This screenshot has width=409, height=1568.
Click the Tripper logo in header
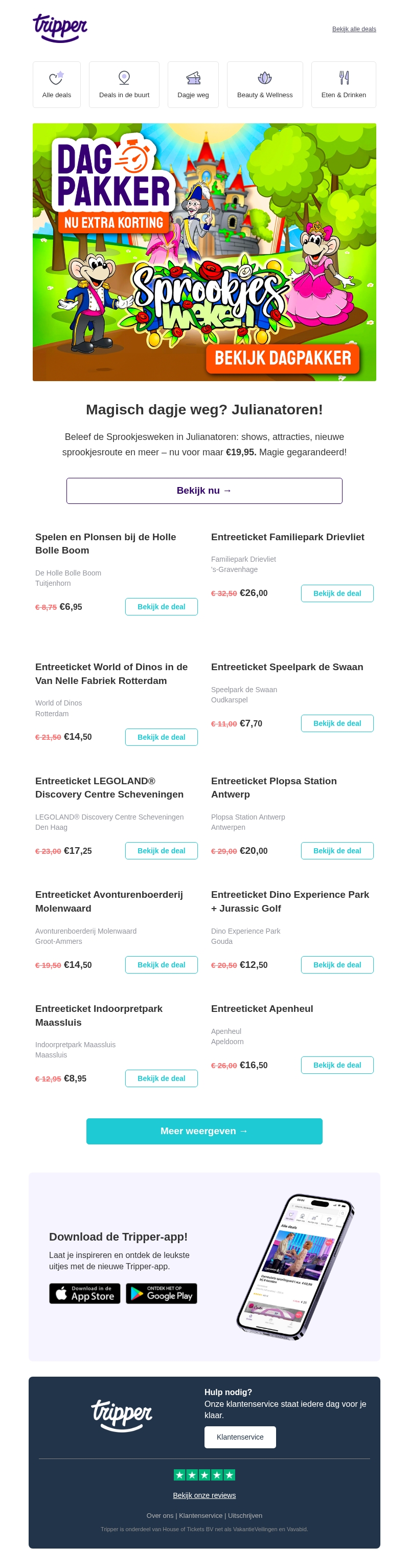pyautogui.click(x=60, y=28)
